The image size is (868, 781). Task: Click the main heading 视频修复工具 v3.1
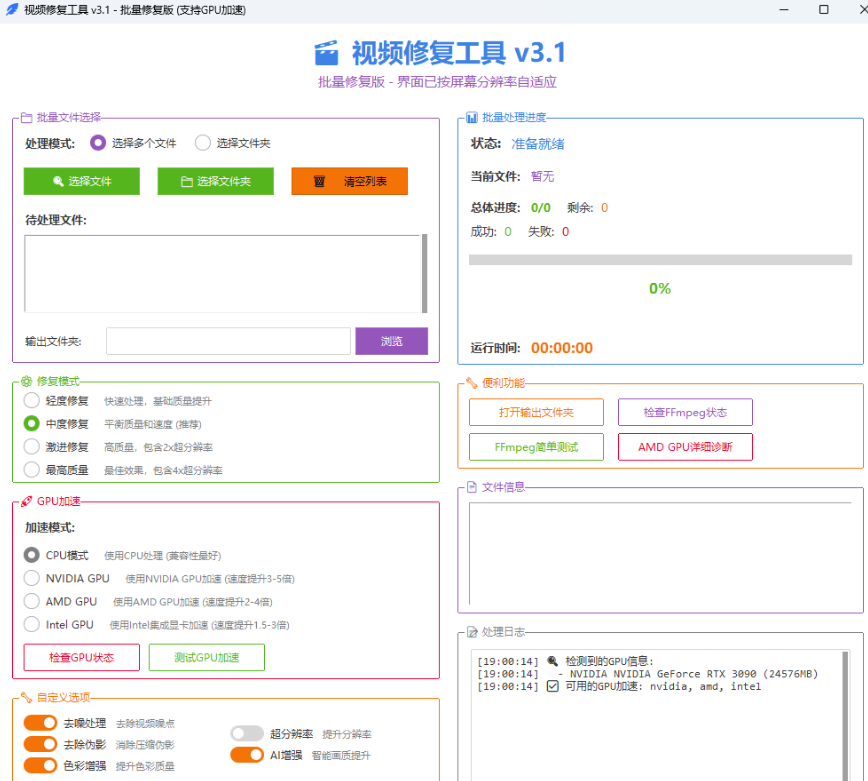(459, 53)
